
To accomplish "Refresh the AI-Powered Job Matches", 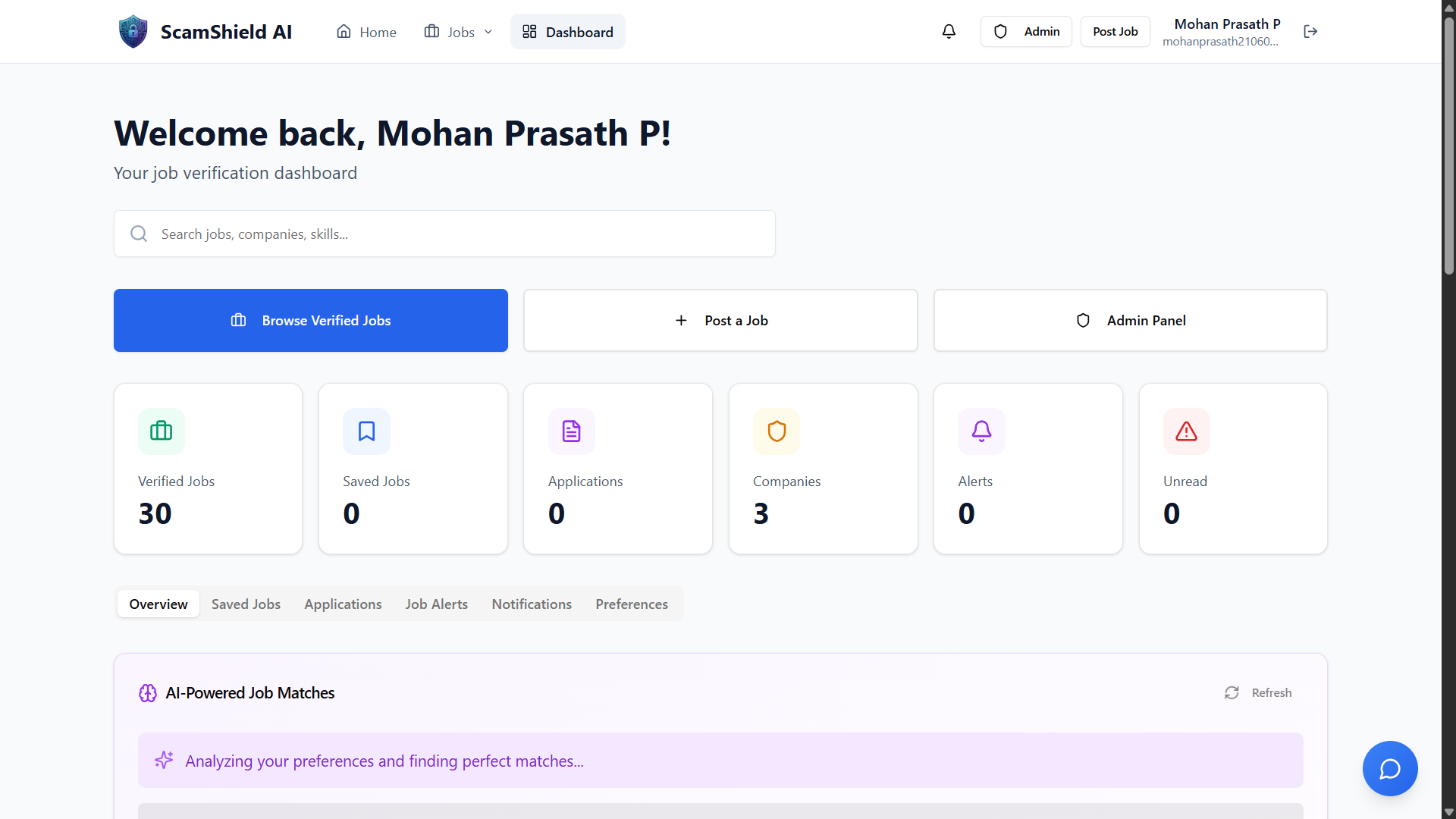I will [1258, 692].
